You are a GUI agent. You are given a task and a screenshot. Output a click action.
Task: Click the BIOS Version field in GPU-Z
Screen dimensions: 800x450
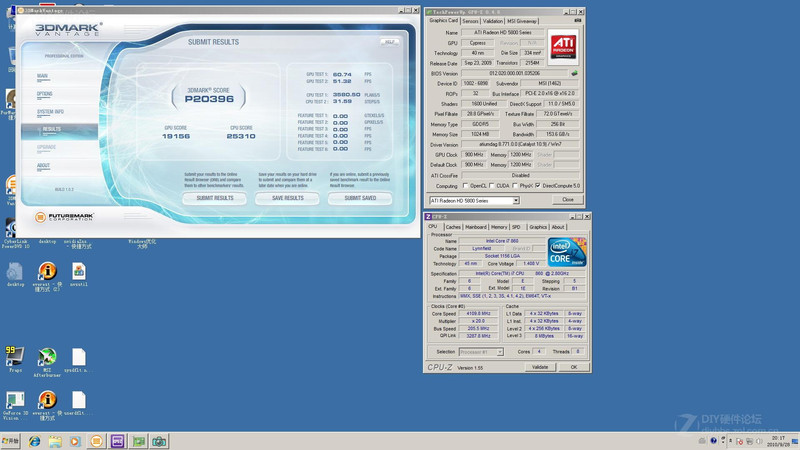514,73
